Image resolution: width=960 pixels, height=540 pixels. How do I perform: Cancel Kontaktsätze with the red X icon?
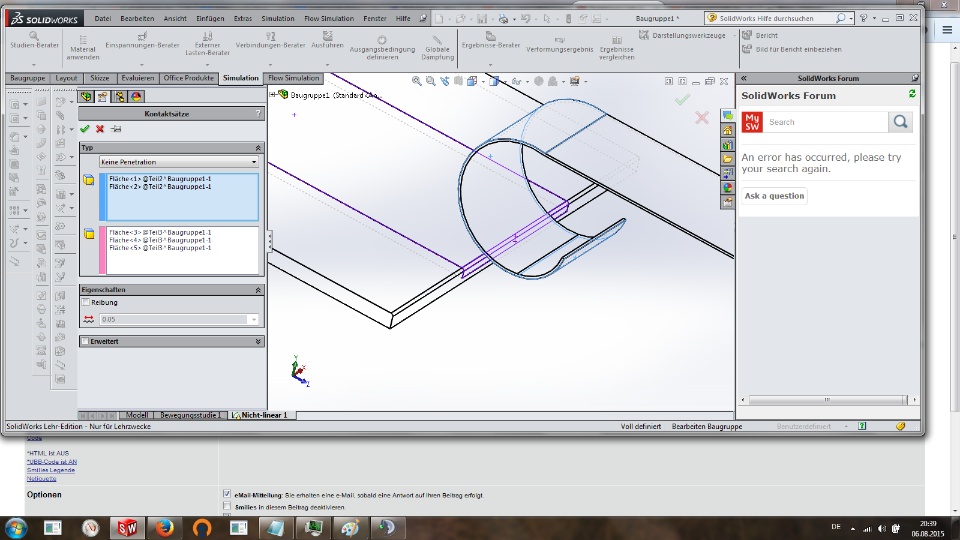pos(100,129)
